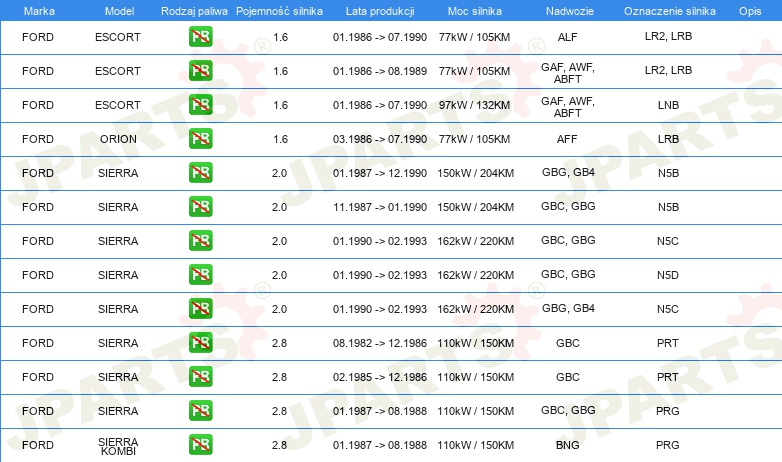Click the Pojemność silnika column header
782x462 pixels.
pyautogui.click(x=279, y=11)
